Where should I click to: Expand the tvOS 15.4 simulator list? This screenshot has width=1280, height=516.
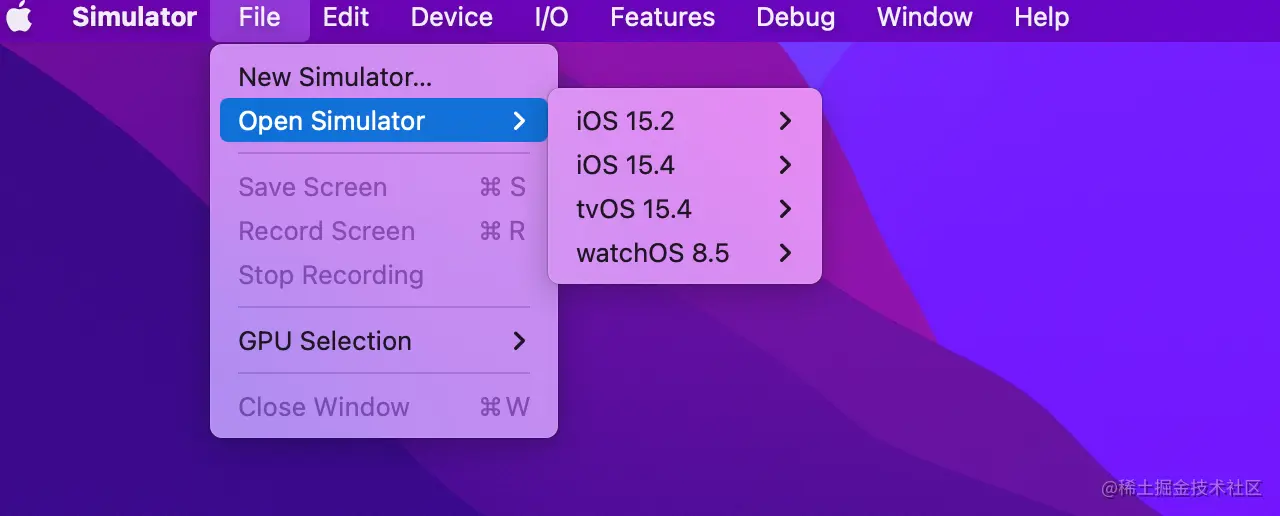click(685, 209)
